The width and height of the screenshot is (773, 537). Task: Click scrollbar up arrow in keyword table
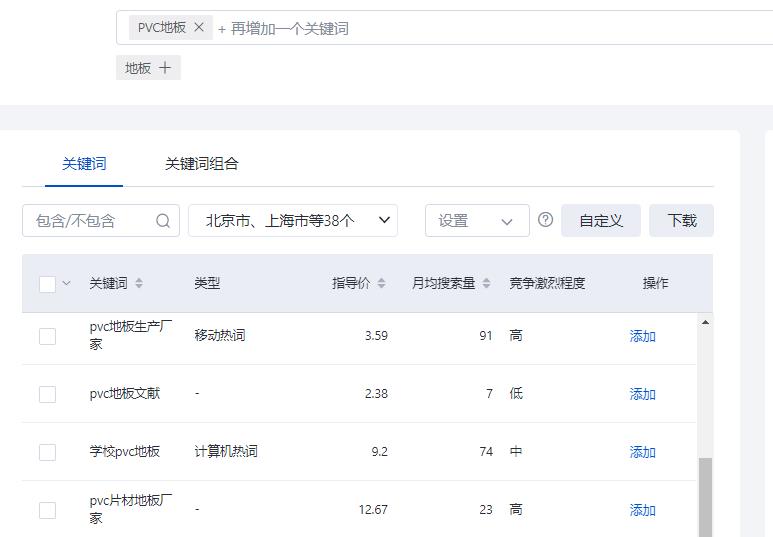[x=705, y=323]
